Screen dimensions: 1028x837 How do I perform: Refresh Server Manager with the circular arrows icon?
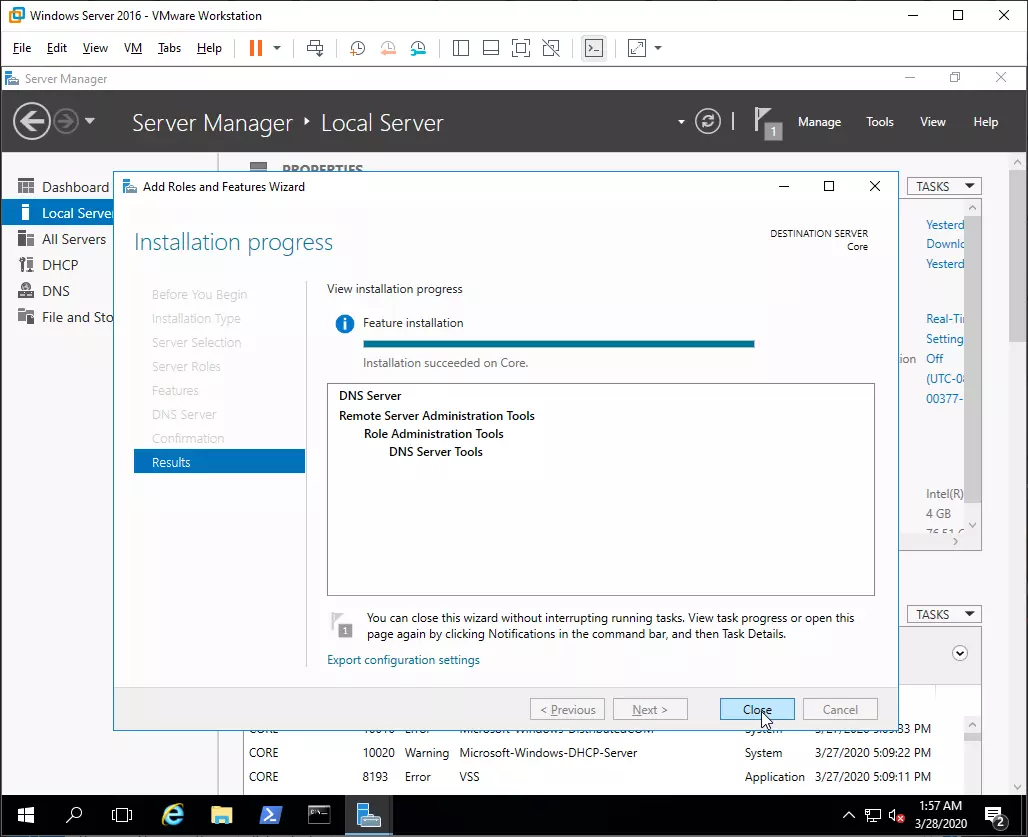(708, 121)
